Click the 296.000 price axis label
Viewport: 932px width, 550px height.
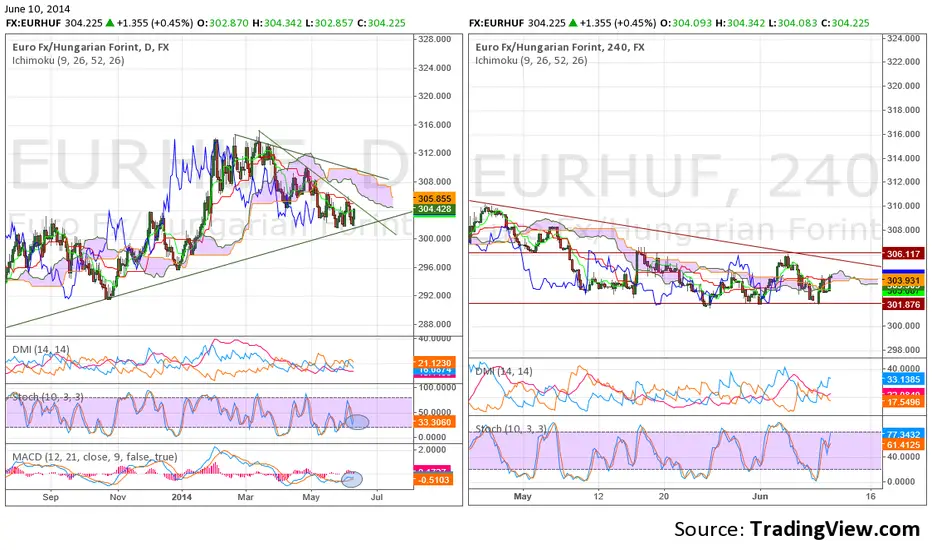tap(434, 268)
